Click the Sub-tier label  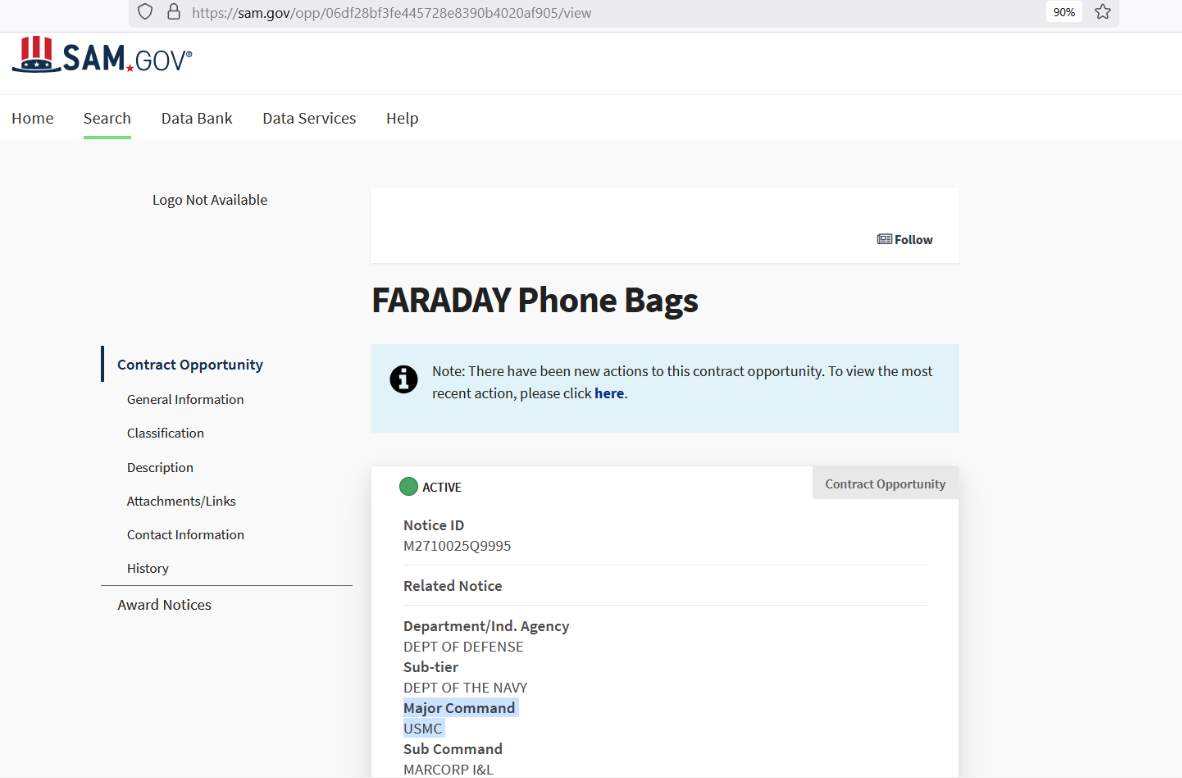coord(430,667)
